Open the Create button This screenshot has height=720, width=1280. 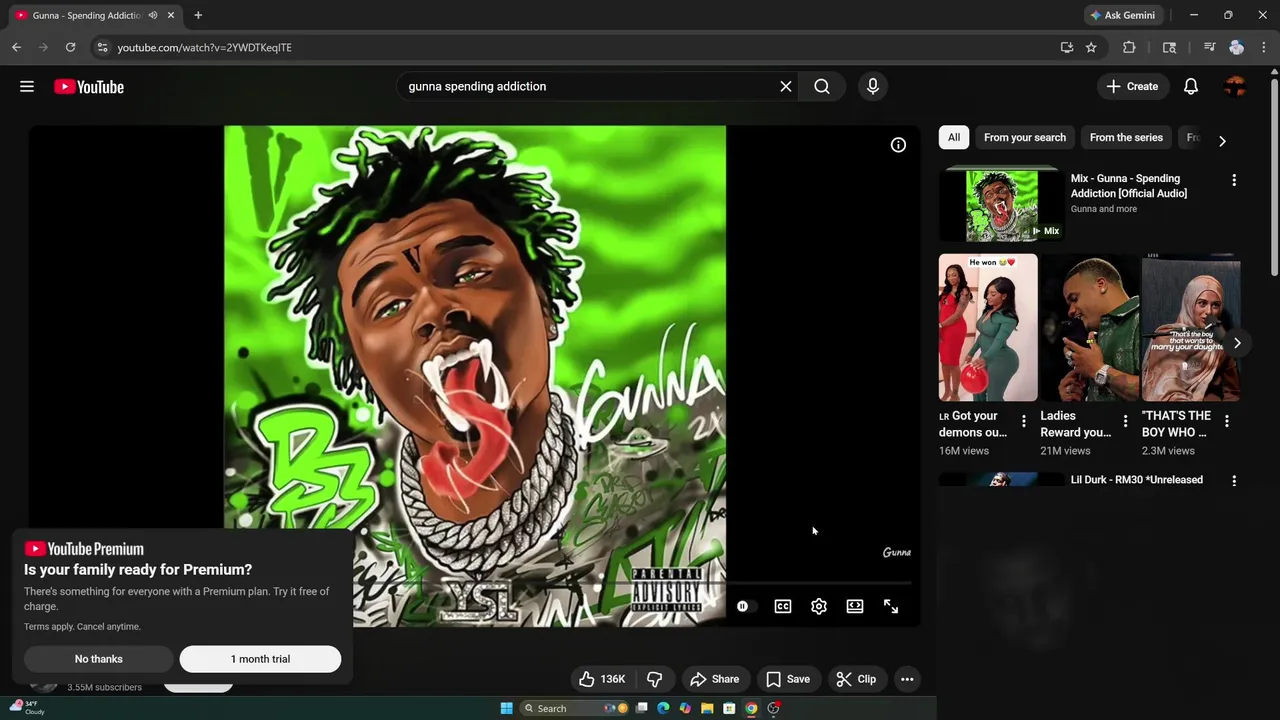click(1132, 87)
